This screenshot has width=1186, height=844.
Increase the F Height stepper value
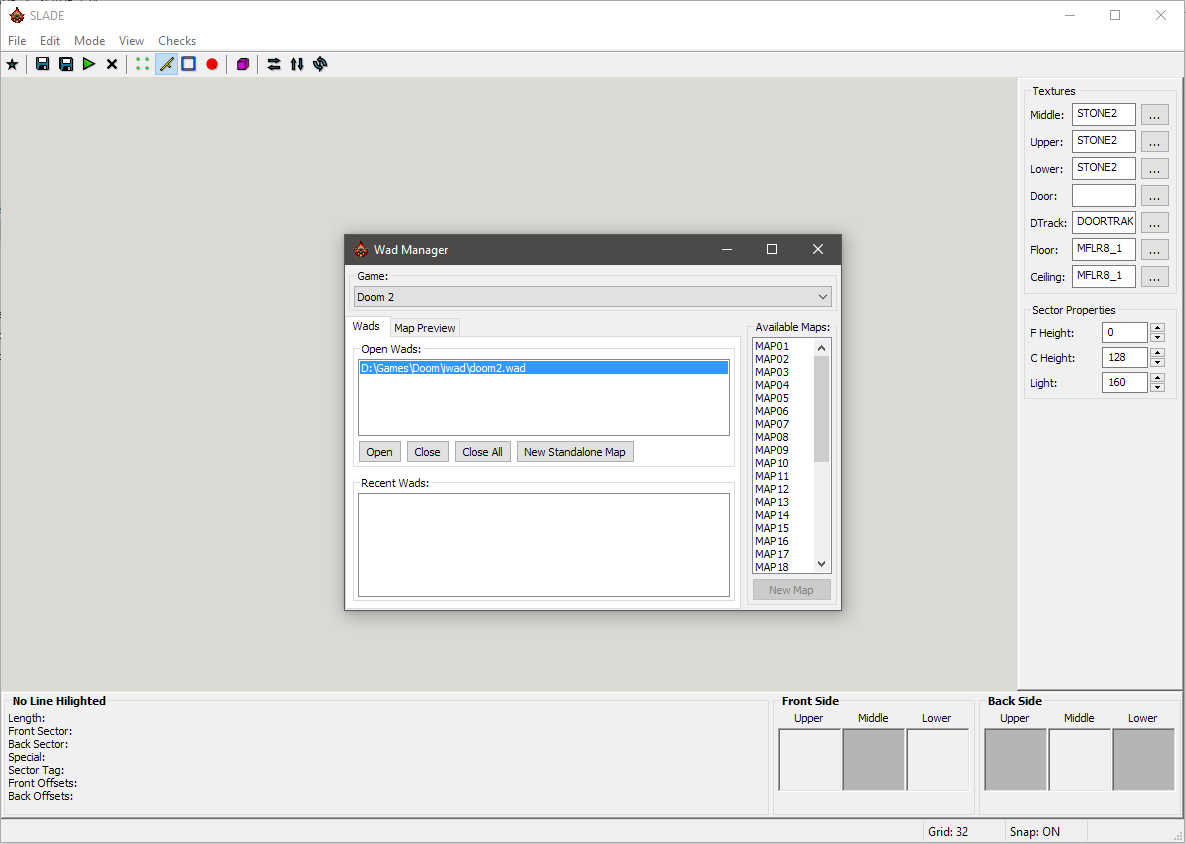[1157, 327]
